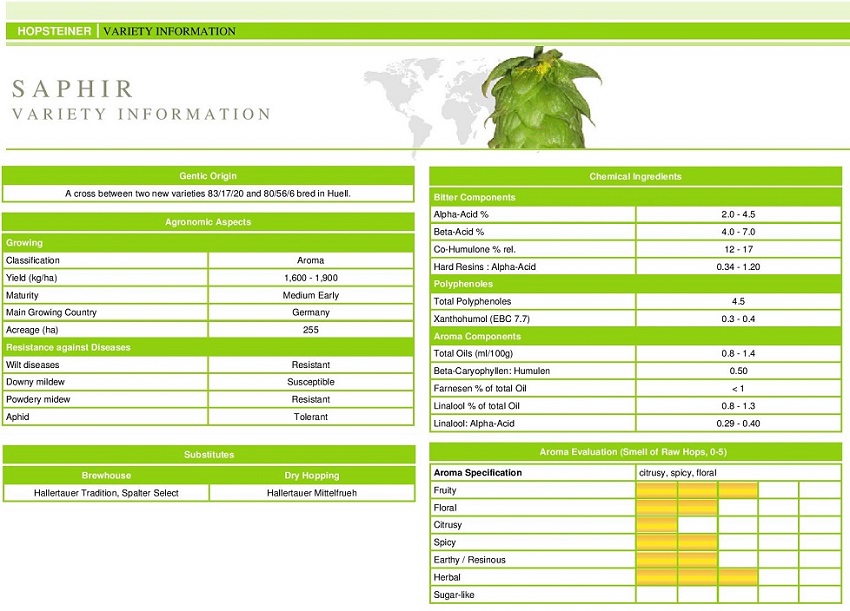Click the large 'SAPHIR' title
The image size is (850, 611).
73,89
